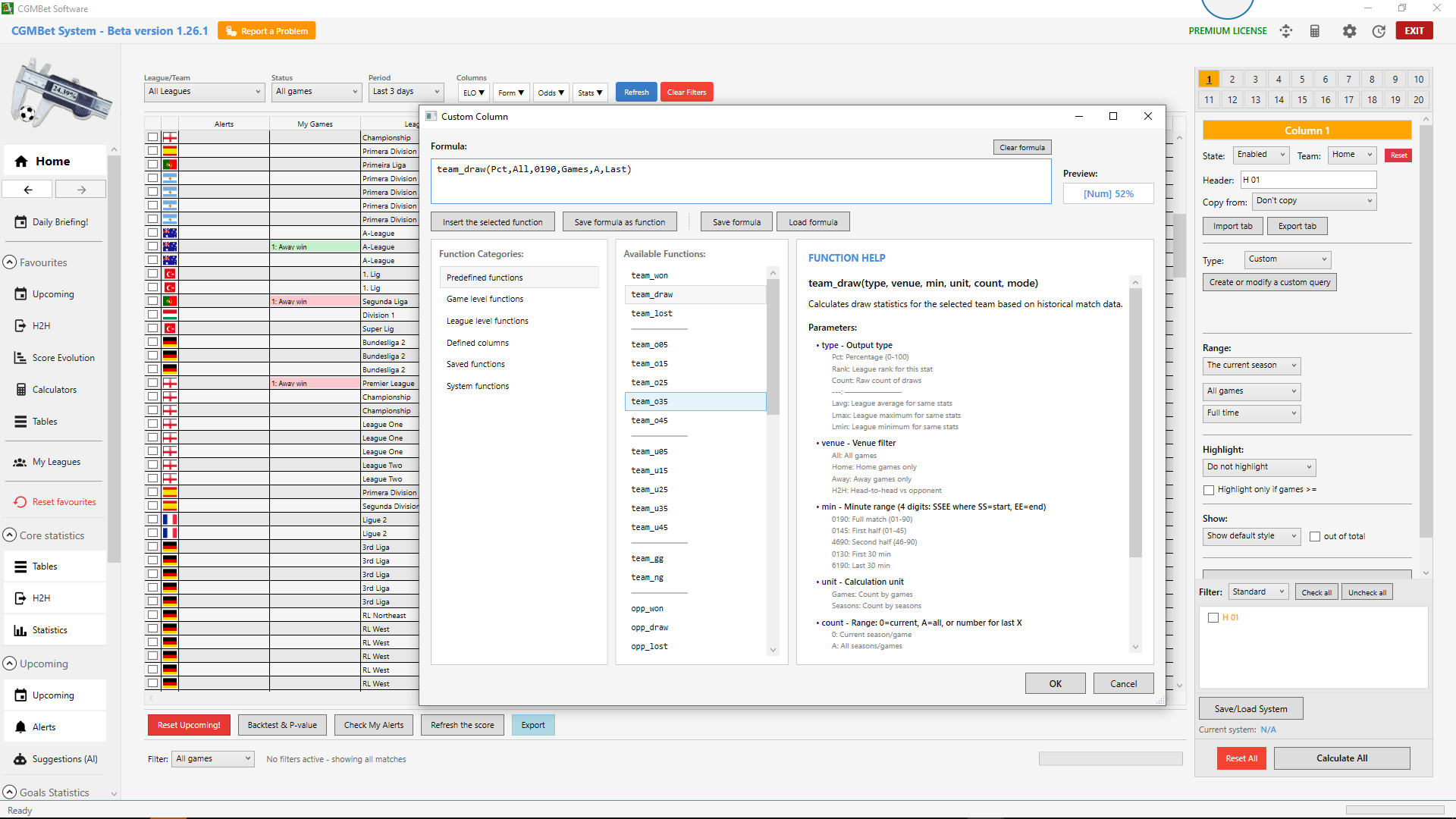The width and height of the screenshot is (1456, 819).
Task: Open the Team dropdown set to Home
Action: coord(1351,155)
